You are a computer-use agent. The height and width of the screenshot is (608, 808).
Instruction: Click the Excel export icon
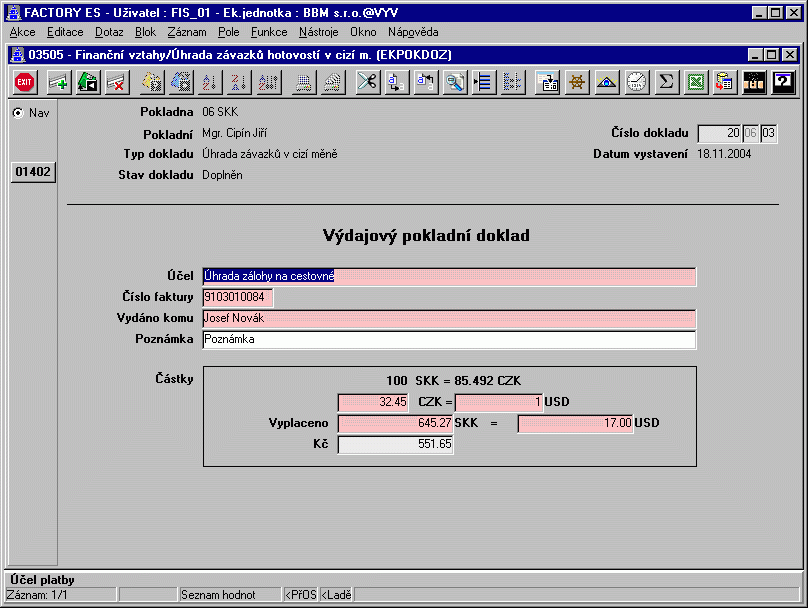pyautogui.click(x=696, y=82)
